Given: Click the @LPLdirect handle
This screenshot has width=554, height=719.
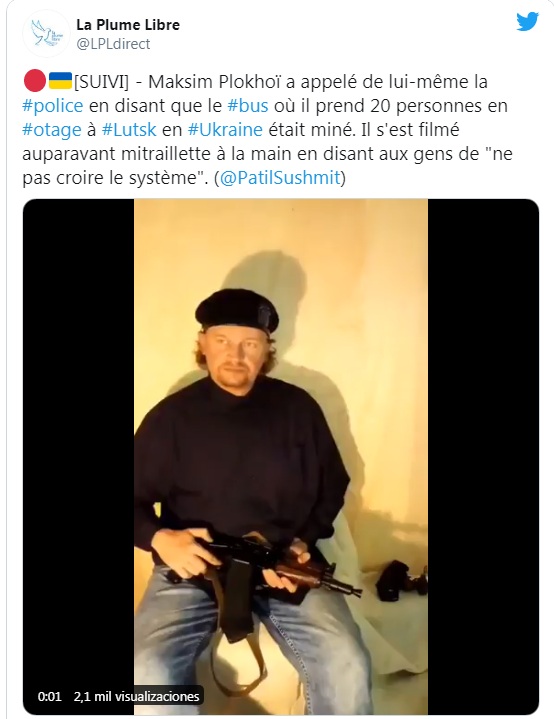Looking at the screenshot, I should pos(113,44).
